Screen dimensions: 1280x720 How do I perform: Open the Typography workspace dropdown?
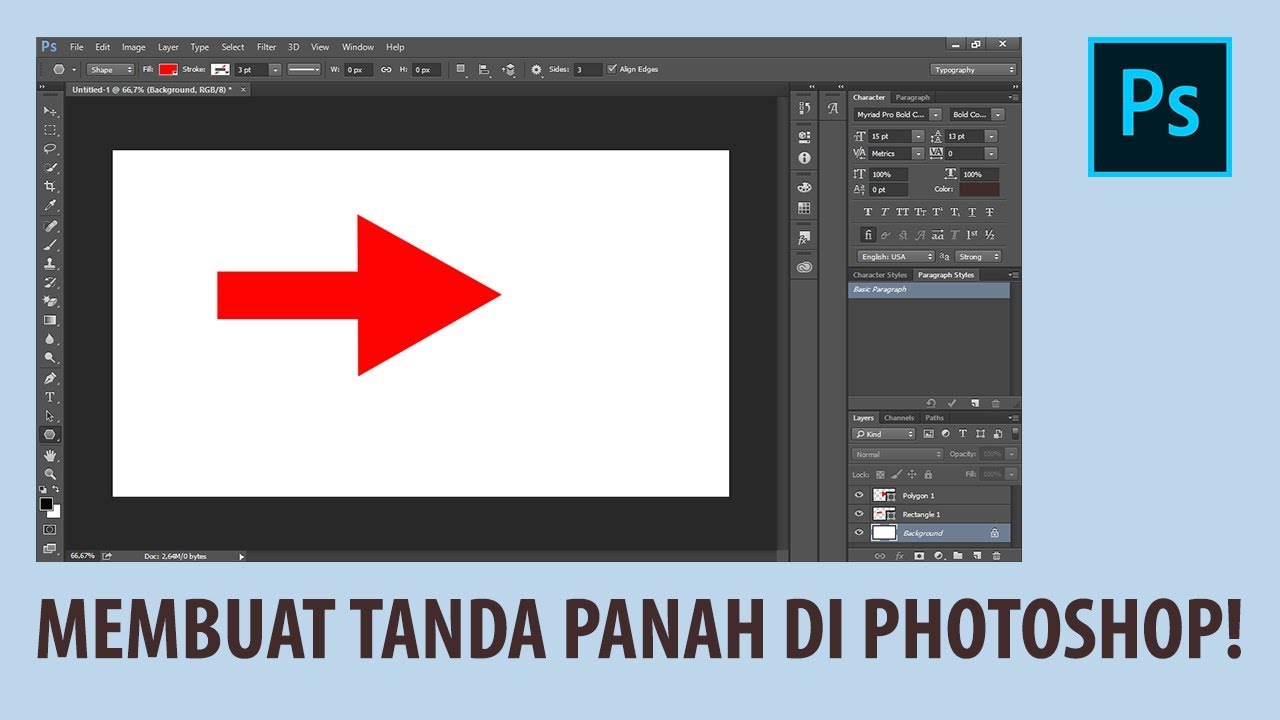(x=973, y=70)
